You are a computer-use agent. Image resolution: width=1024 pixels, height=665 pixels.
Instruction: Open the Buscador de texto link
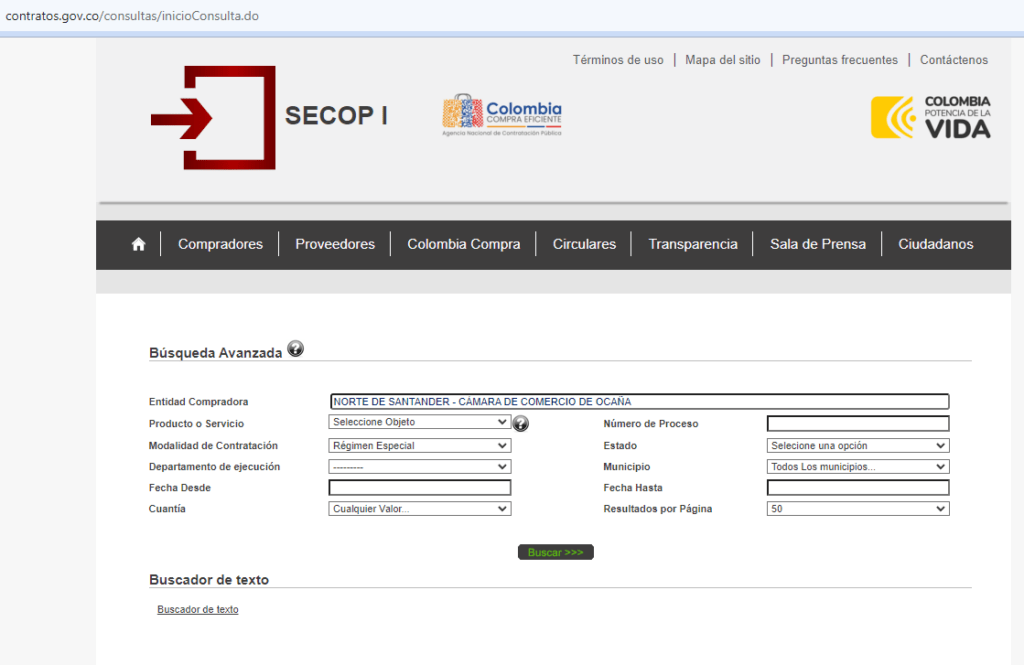point(198,609)
